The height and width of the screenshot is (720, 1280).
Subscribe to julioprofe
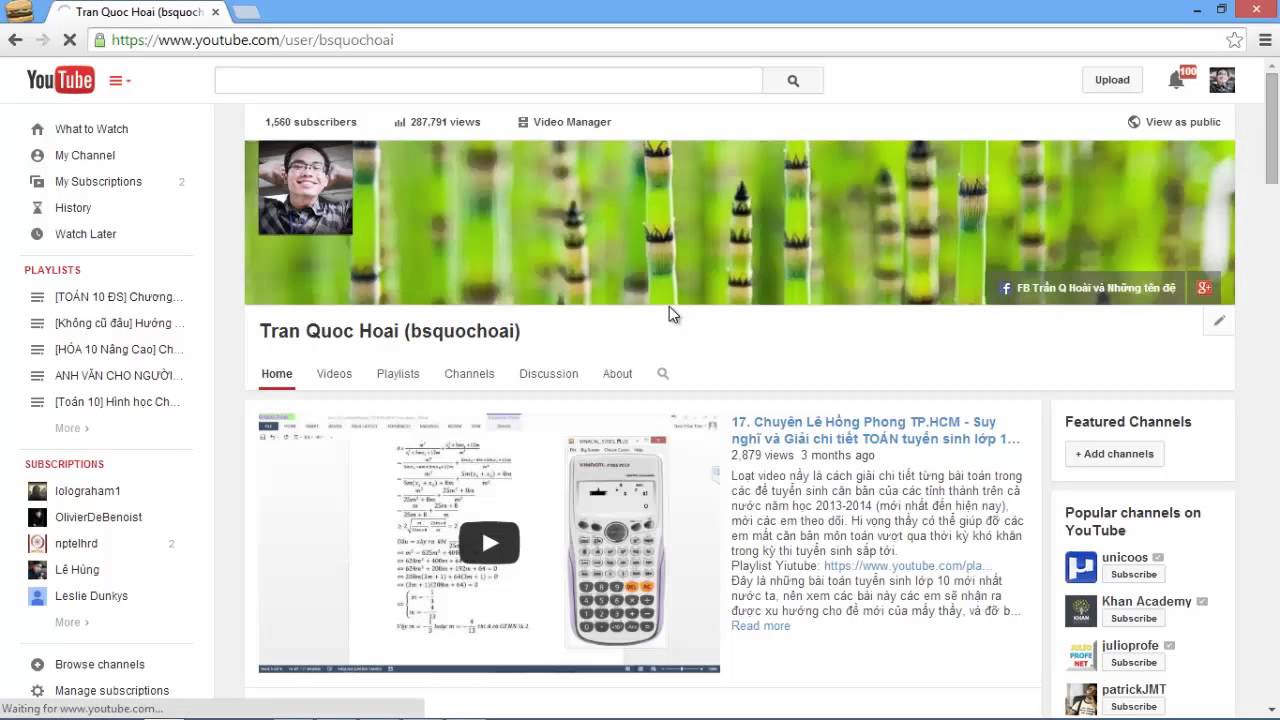click(x=1133, y=662)
